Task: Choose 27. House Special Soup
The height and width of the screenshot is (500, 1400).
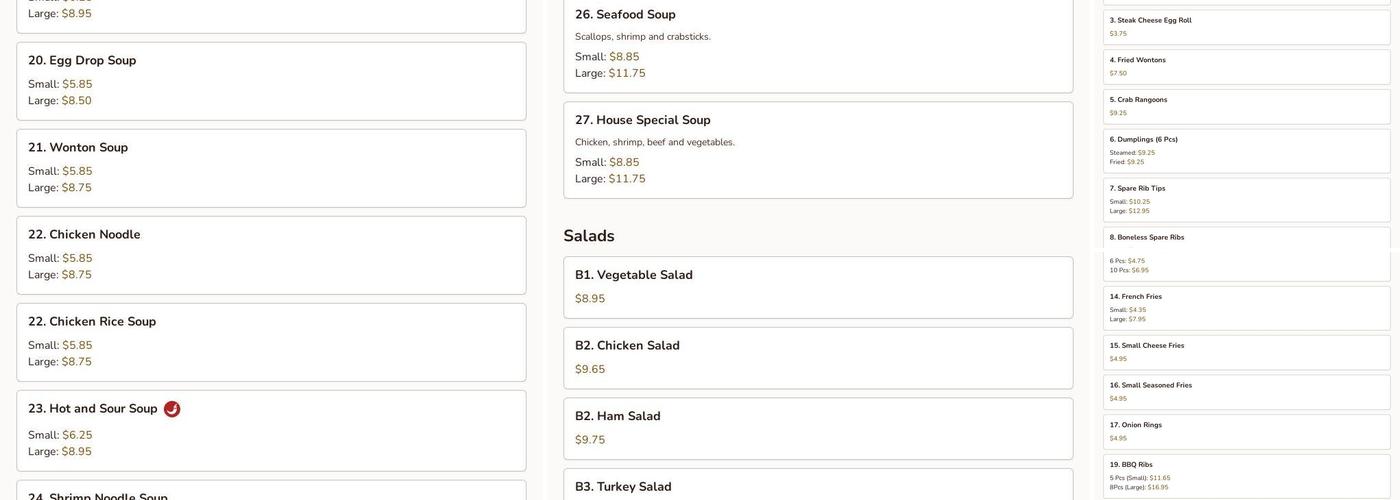Action: tap(818, 150)
